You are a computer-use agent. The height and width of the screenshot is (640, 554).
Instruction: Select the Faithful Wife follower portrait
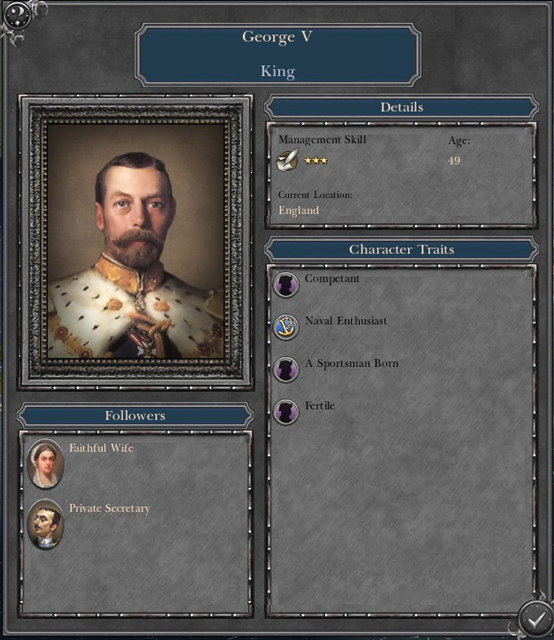[x=45, y=464]
